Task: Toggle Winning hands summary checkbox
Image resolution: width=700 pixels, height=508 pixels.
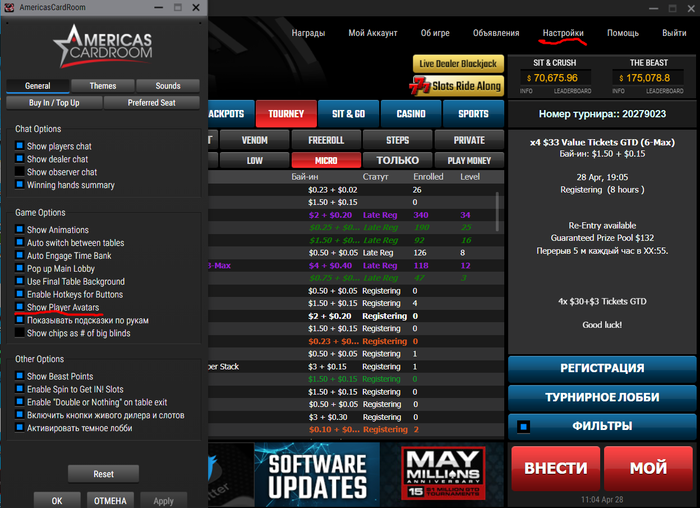Action: (x=20, y=184)
